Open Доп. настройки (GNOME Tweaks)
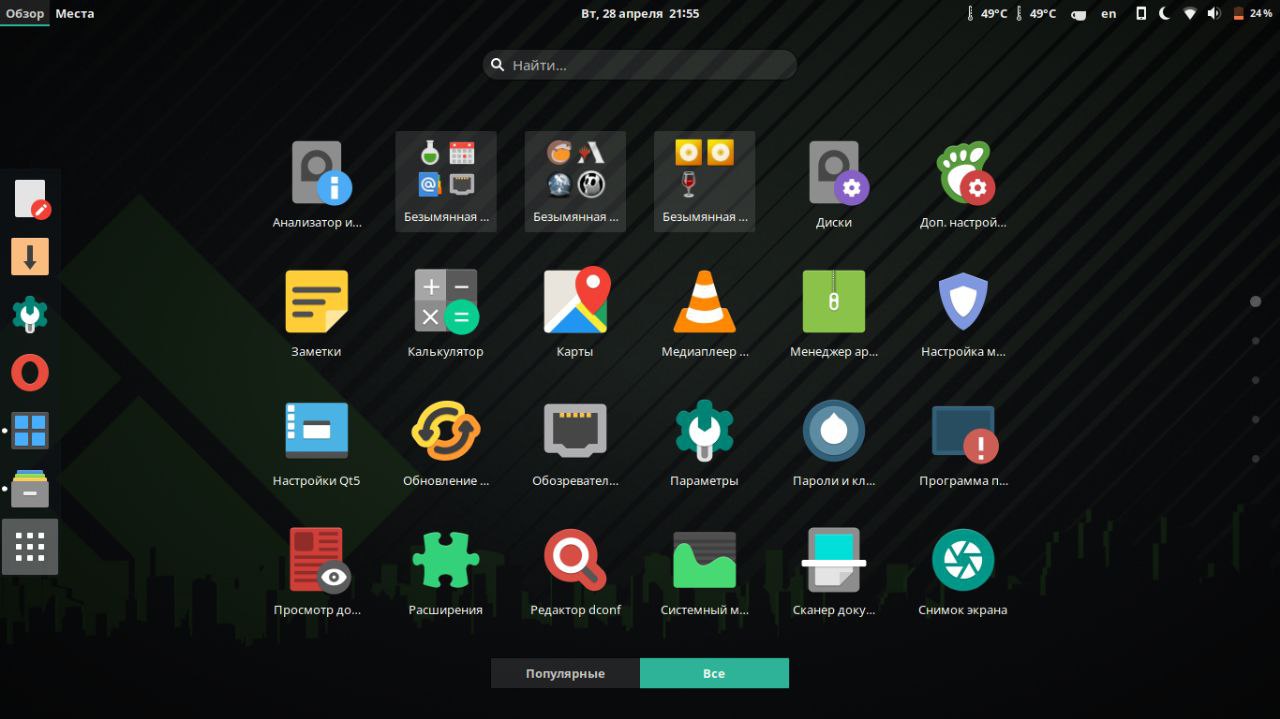The width and height of the screenshot is (1280, 719). point(963,182)
